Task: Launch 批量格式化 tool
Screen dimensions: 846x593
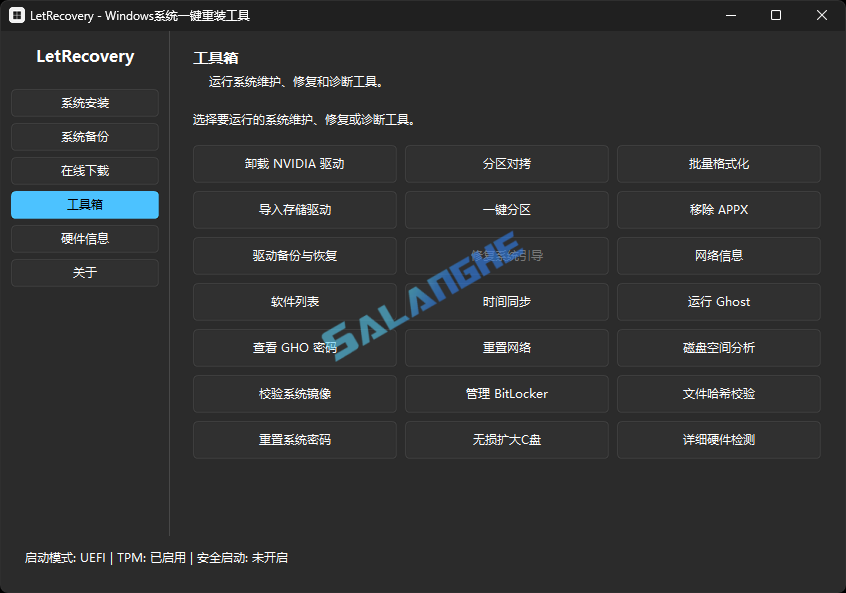Action: (719, 164)
